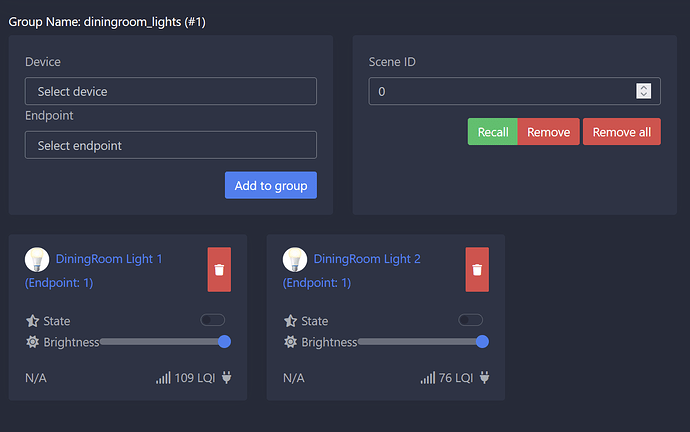This screenshot has height=432, width=690.
Task: Click brightness gear icon for Light 1
Action: pos(32,342)
